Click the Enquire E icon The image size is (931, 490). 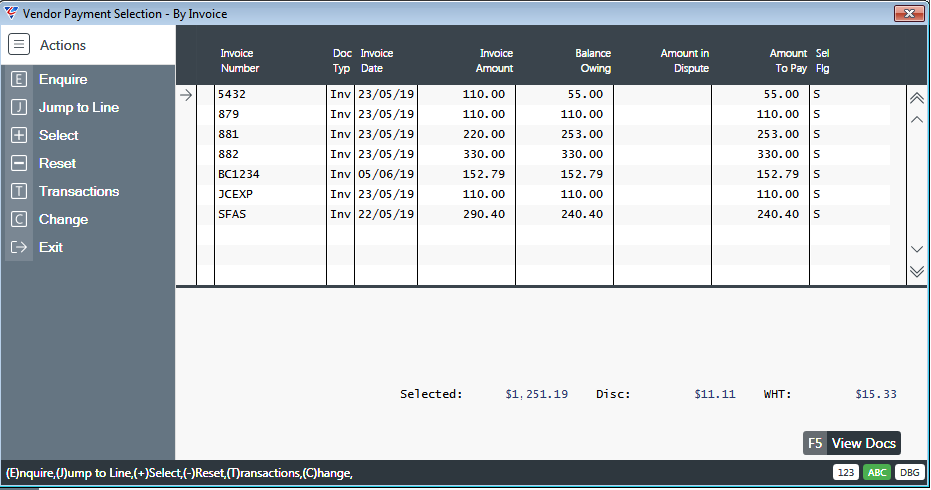19,79
